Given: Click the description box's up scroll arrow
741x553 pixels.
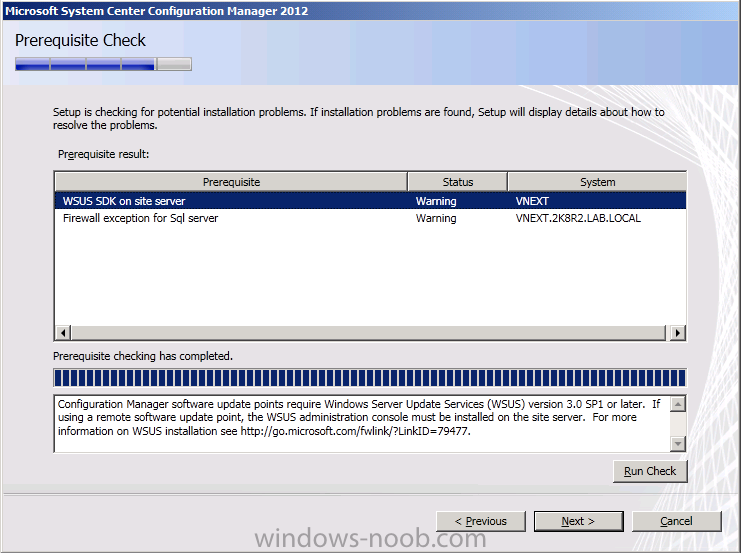Looking at the screenshot, I should click(678, 404).
